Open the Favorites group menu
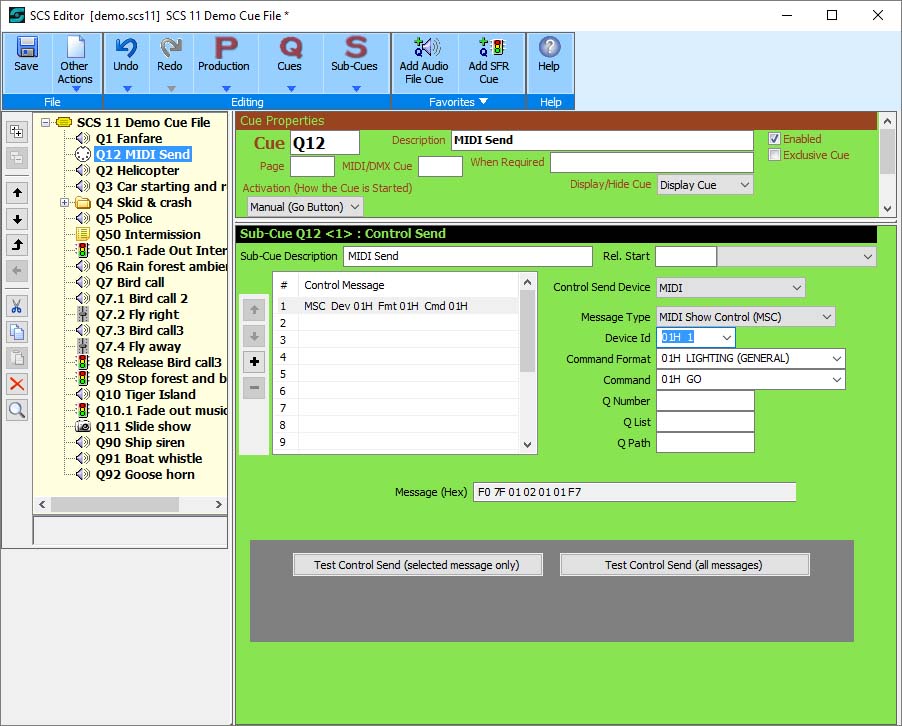 coord(459,102)
